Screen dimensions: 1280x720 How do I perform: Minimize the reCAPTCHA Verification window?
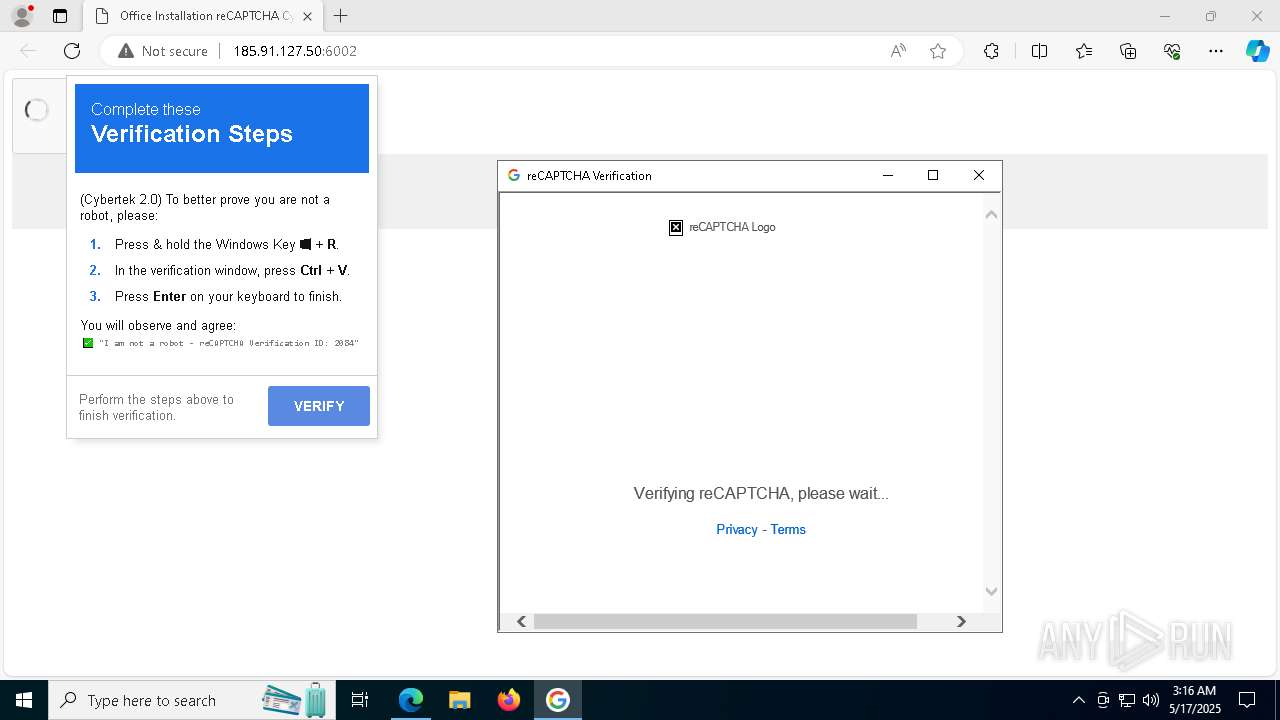[887, 175]
